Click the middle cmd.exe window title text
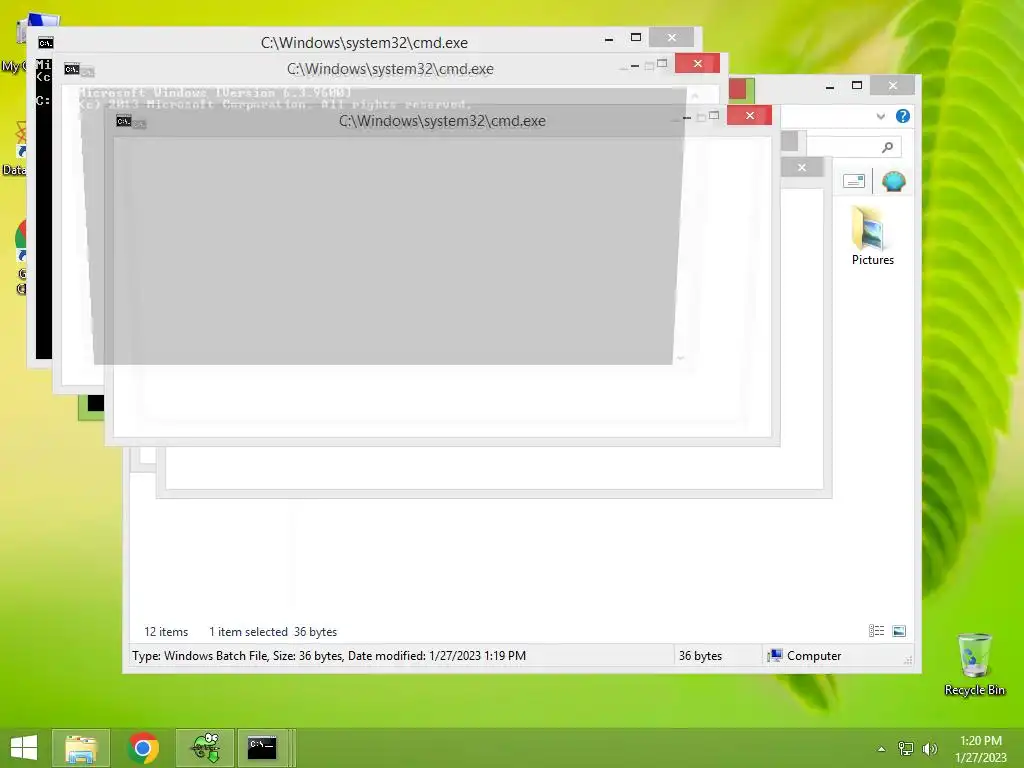The width and height of the screenshot is (1024, 768). click(x=390, y=69)
